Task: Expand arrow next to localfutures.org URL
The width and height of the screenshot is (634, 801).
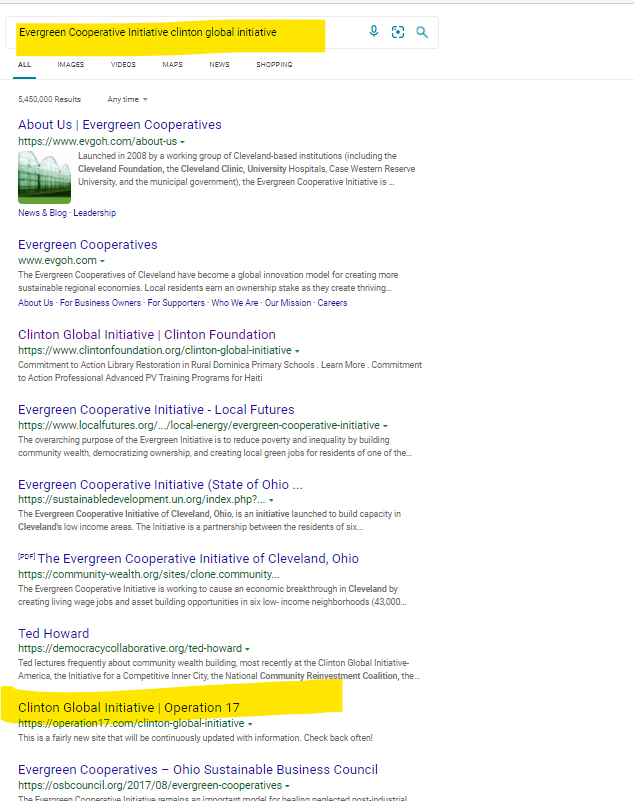Action: (385, 426)
